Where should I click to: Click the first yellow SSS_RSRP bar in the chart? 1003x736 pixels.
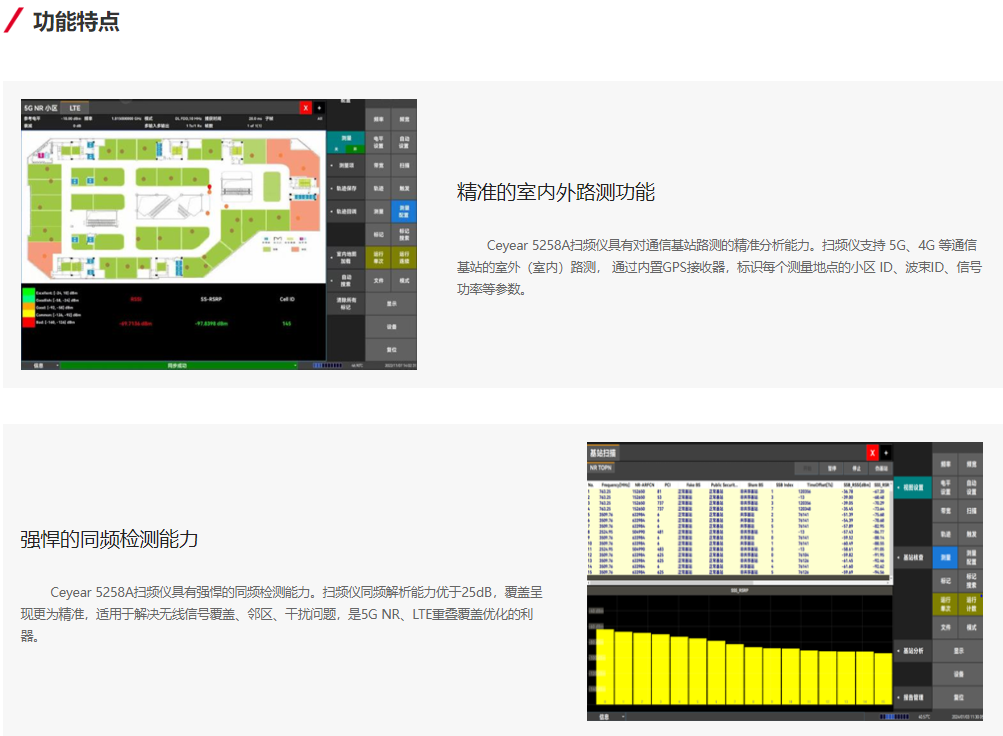(605, 667)
